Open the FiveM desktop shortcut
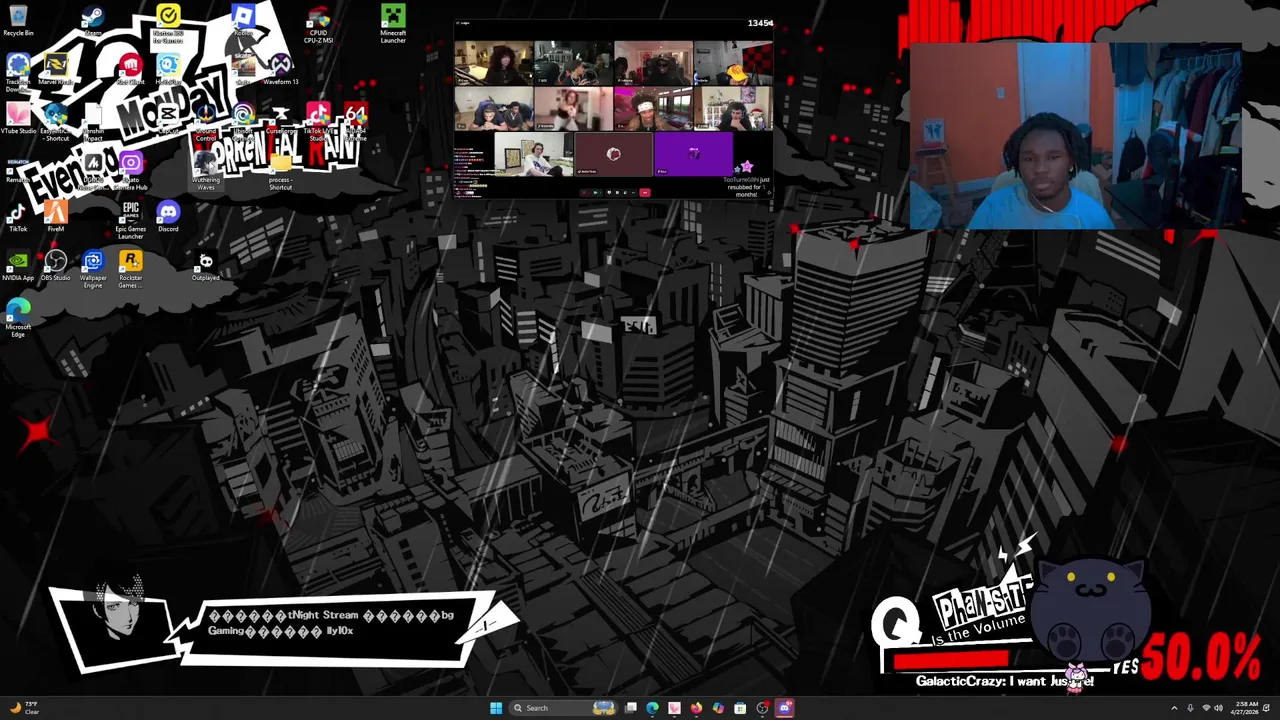Screen dimensions: 1280x720 click(55, 217)
